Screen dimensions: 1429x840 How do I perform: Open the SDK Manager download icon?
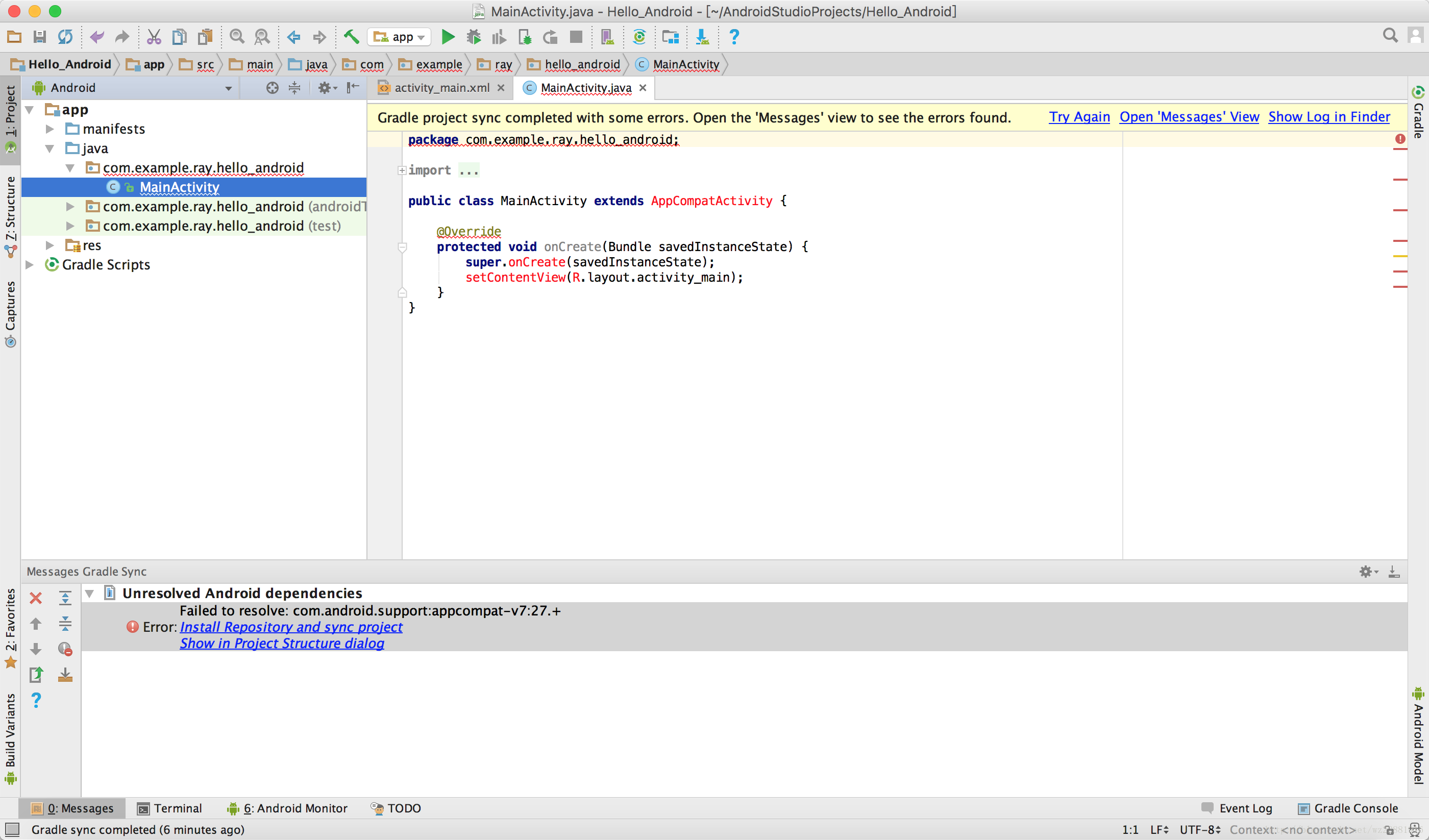702,37
